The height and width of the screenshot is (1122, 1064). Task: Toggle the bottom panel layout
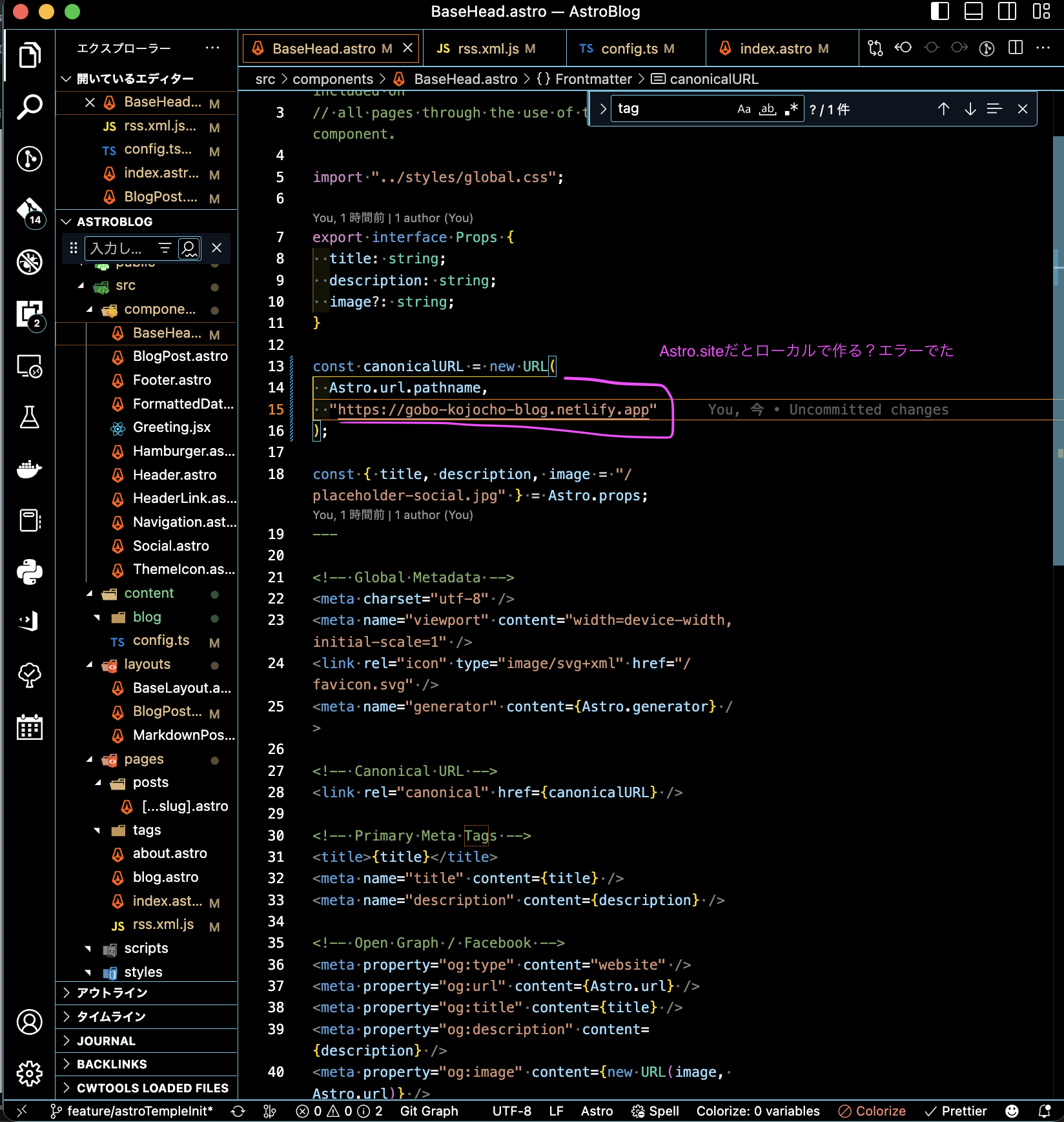(x=974, y=12)
